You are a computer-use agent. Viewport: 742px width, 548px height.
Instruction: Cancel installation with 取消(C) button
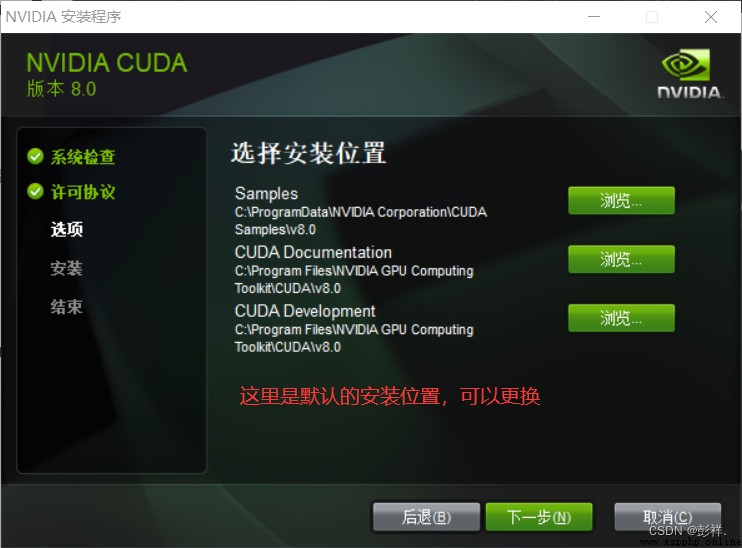point(668,517)
